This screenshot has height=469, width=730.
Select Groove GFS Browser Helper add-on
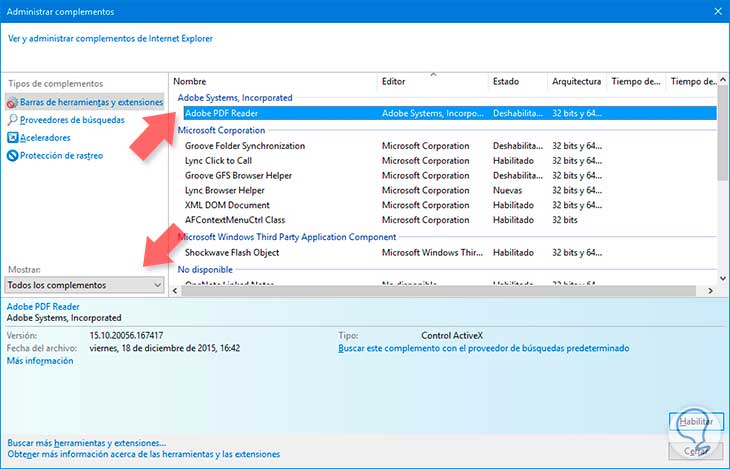[x=238, y=176]
